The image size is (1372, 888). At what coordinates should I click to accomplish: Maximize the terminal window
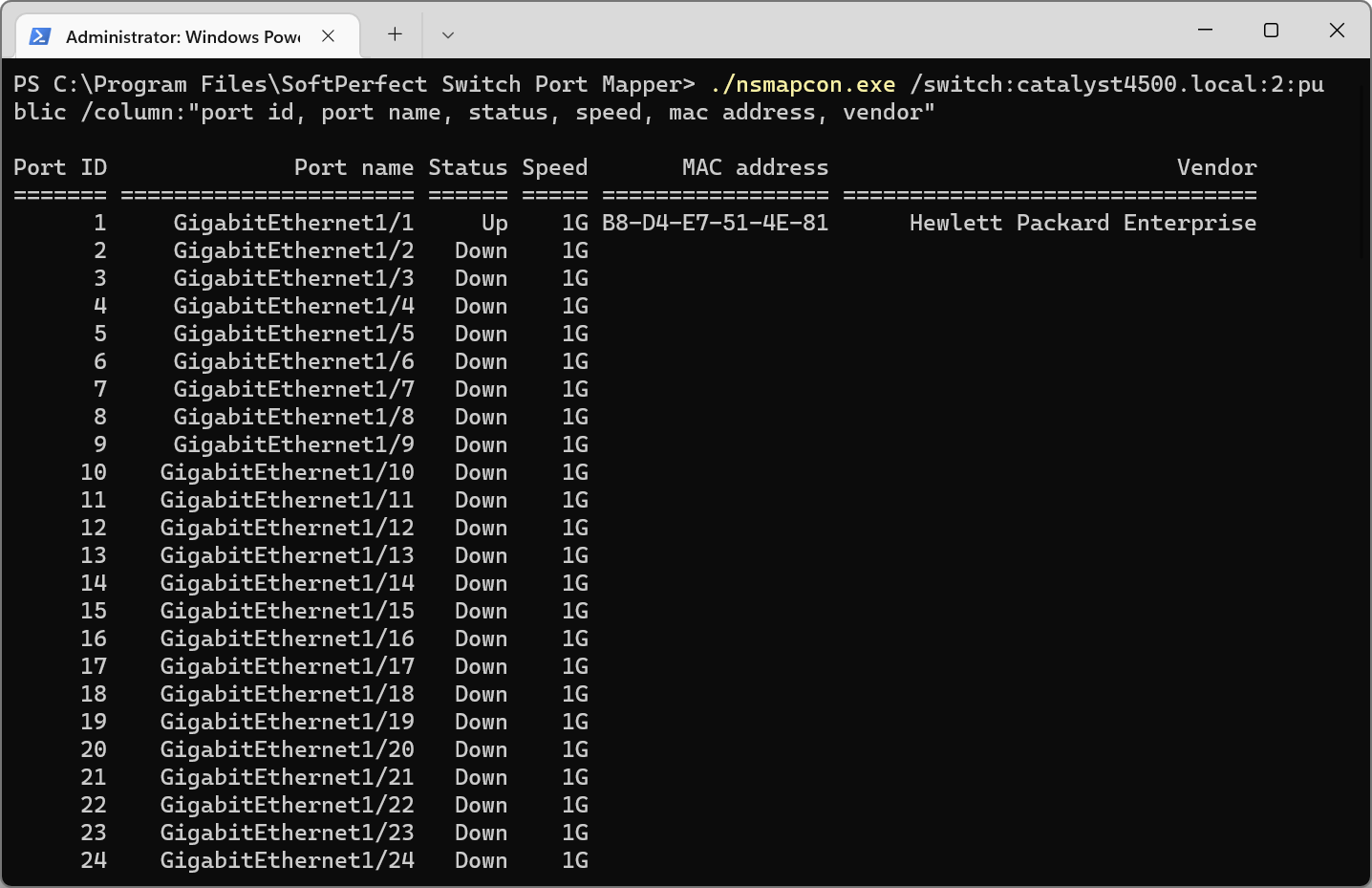pyautogui.click(x=1271, y=30)
